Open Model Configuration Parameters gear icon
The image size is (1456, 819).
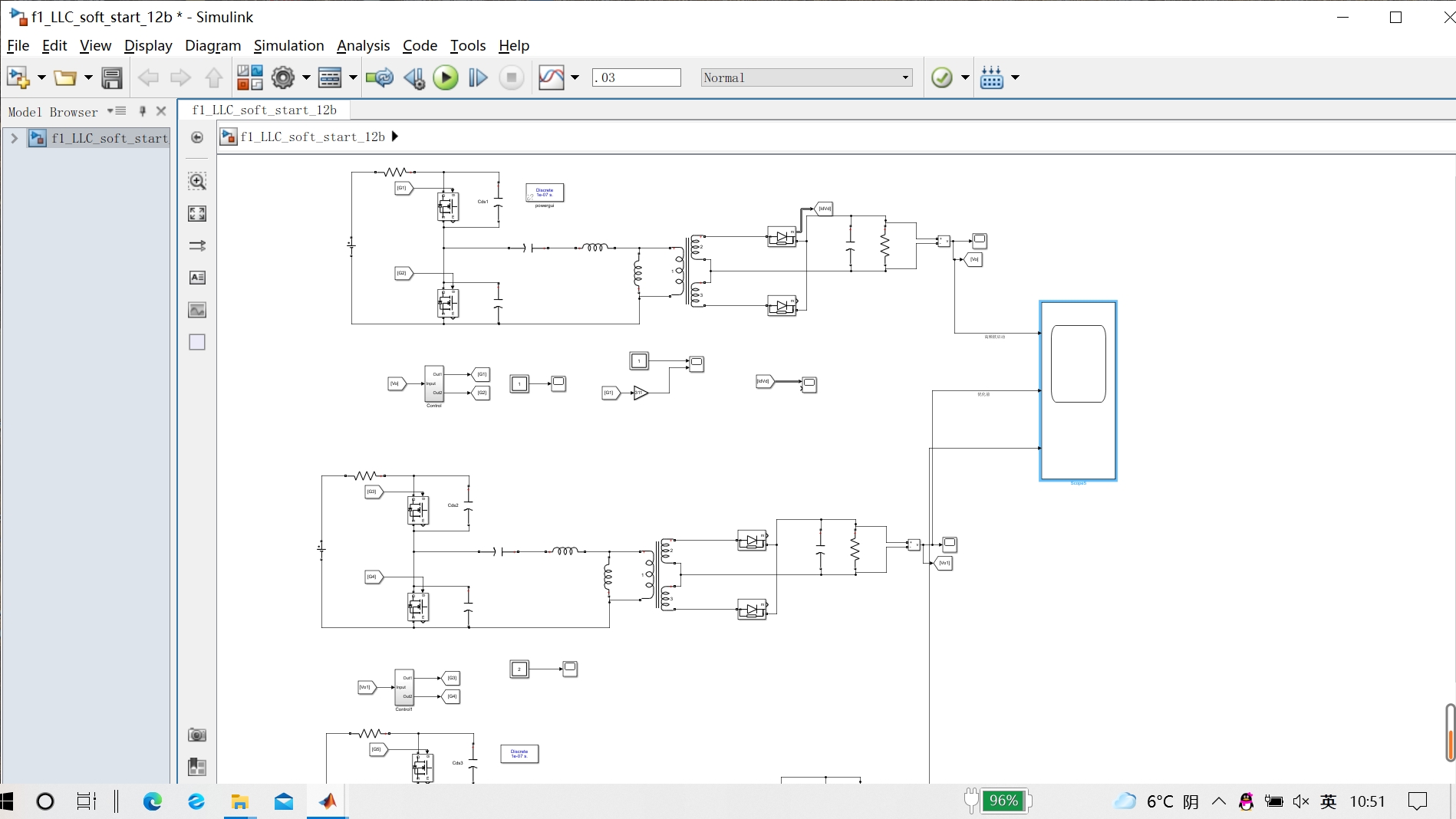(x=283, y=77)
